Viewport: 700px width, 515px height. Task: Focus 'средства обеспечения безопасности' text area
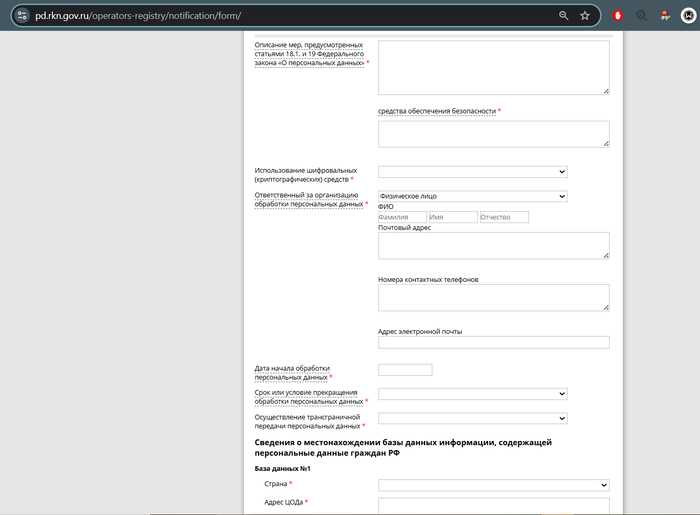tap(494, 134)
